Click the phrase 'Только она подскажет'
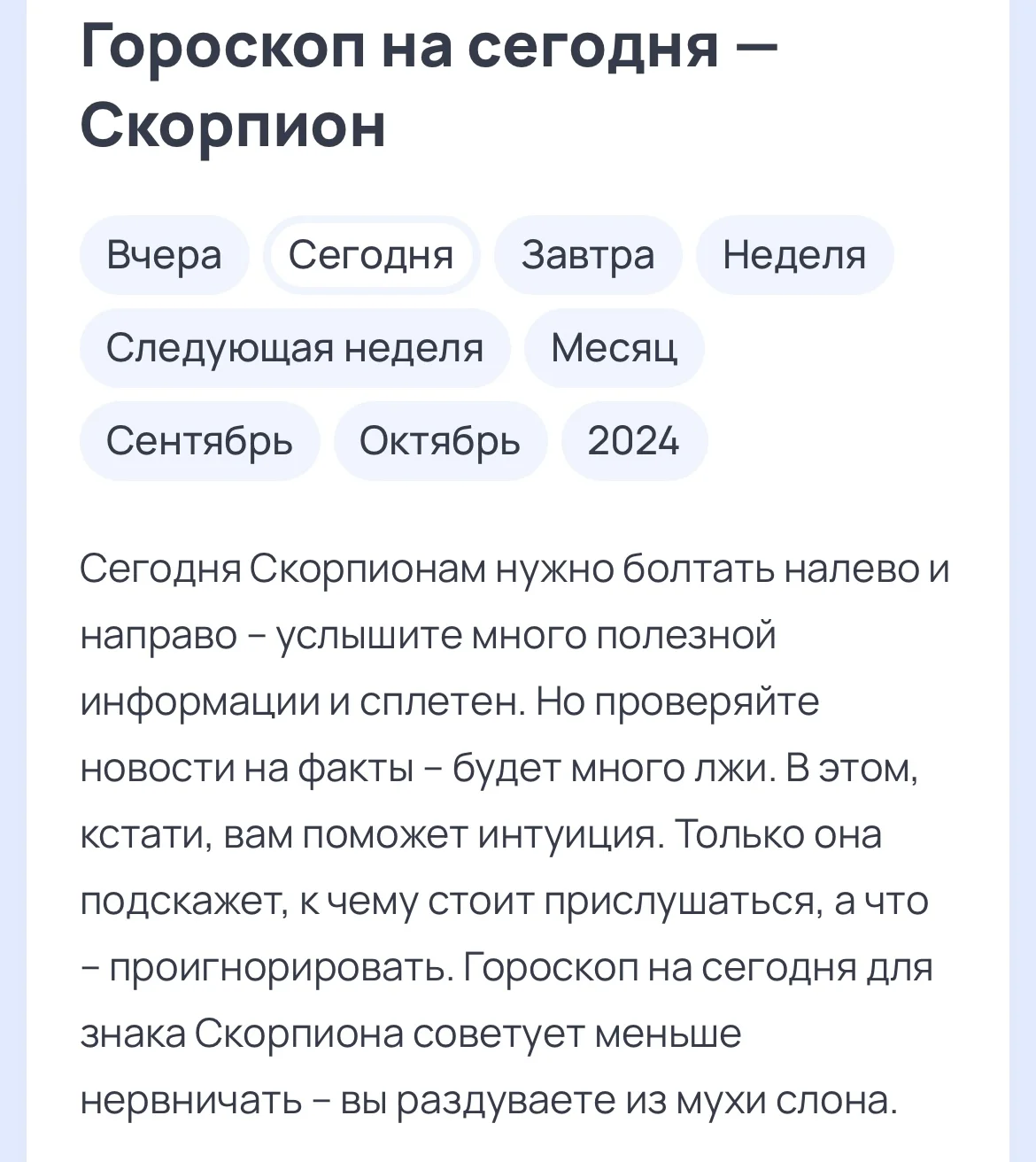This screenshot has width=1036, height=1162. (x=779, y=835)
